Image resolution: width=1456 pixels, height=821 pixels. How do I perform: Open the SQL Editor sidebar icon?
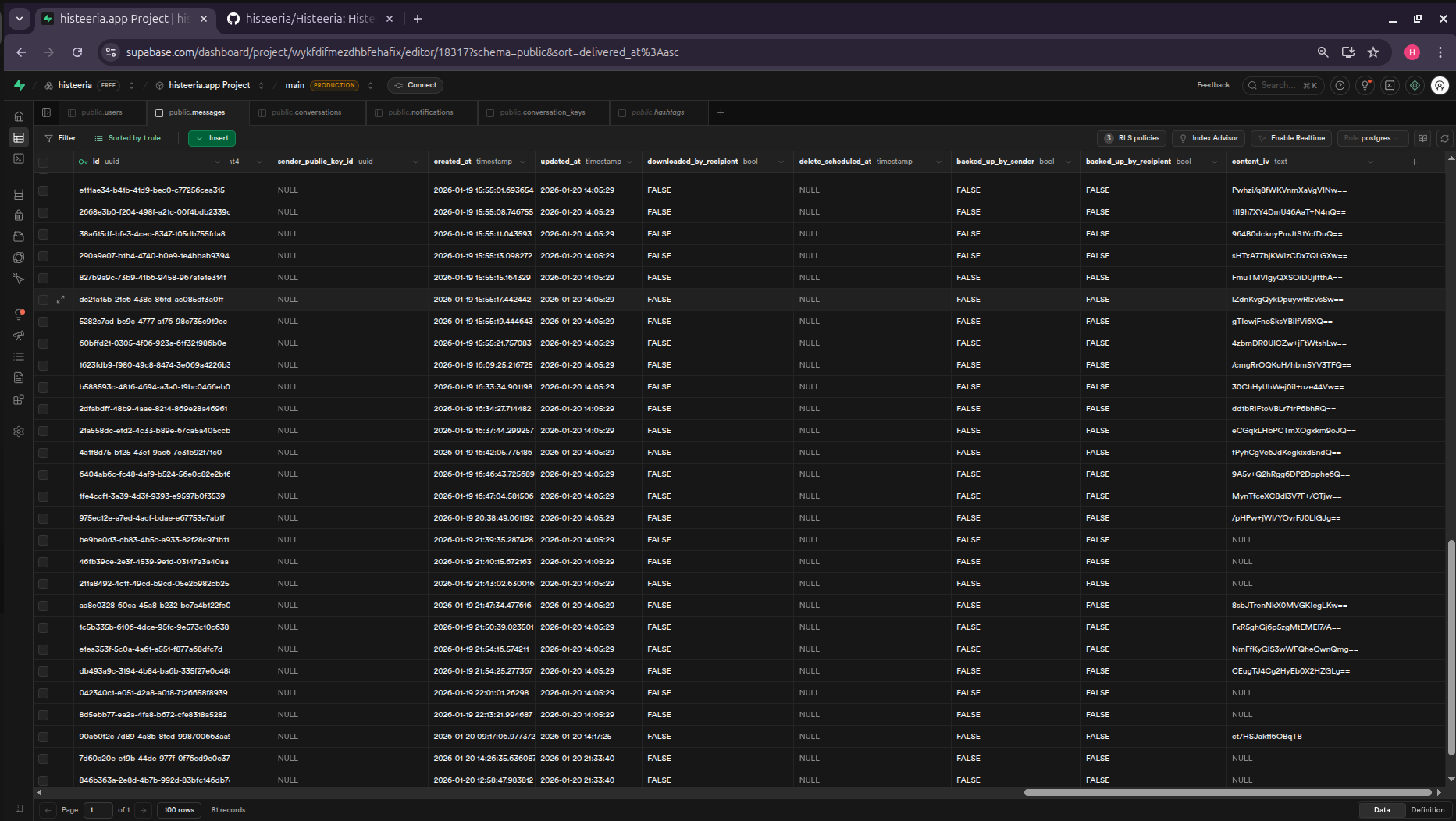click(19, 159)
